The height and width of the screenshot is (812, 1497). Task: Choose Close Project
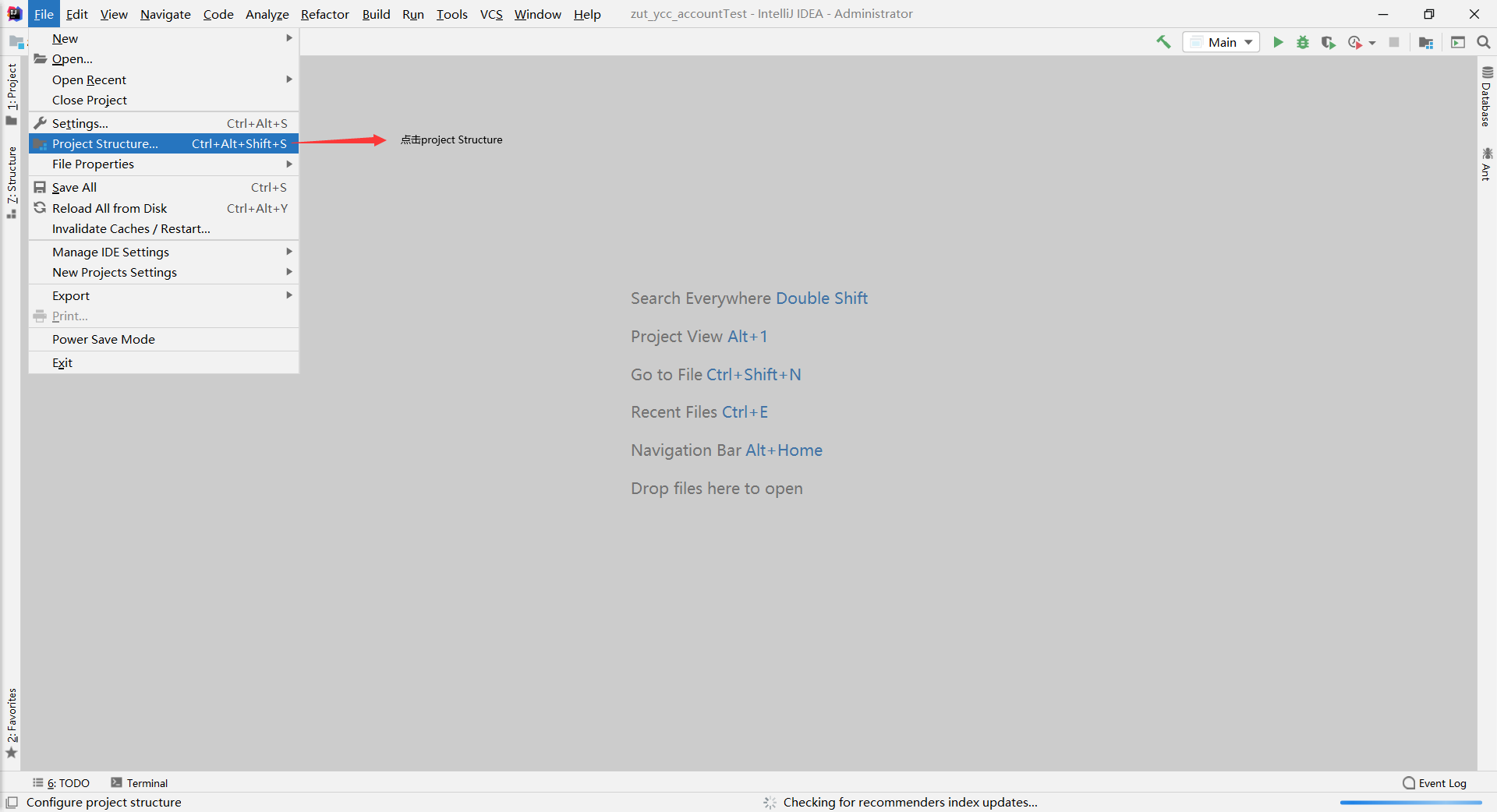[x=164, y=100]
